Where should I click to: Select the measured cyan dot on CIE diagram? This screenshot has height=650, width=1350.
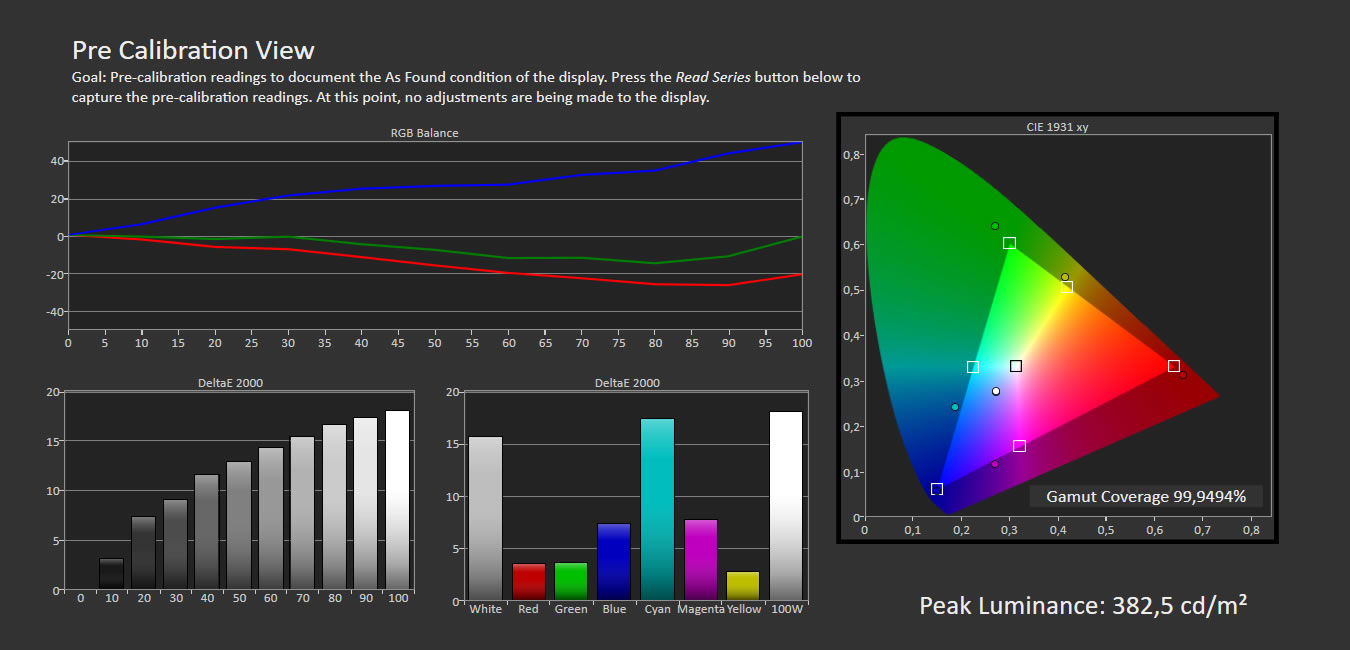955,407
